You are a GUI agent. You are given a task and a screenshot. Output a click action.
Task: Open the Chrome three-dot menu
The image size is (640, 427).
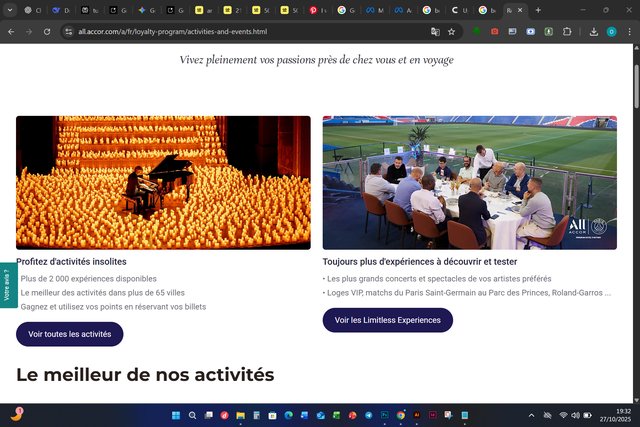[629, 31]
